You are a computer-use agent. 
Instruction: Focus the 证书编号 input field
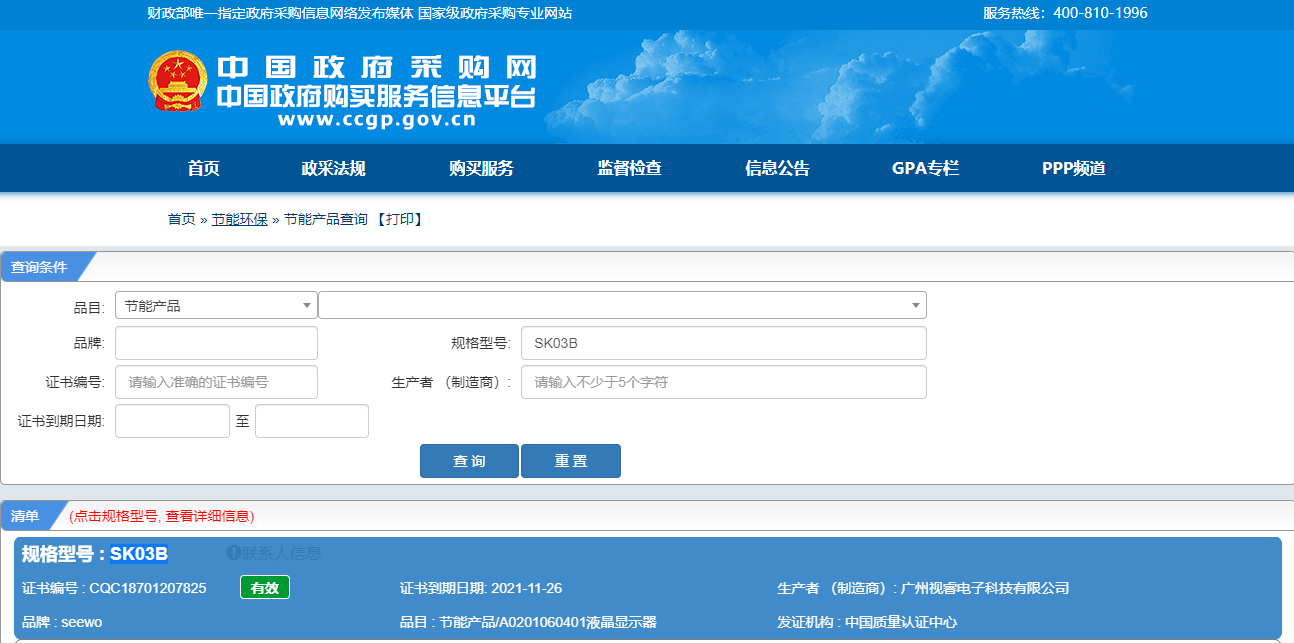tap(216, 382)
